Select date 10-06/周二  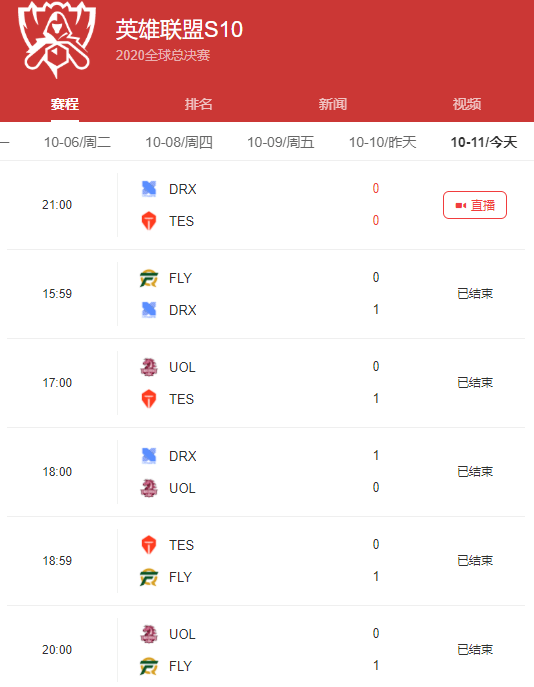(78, 142)
